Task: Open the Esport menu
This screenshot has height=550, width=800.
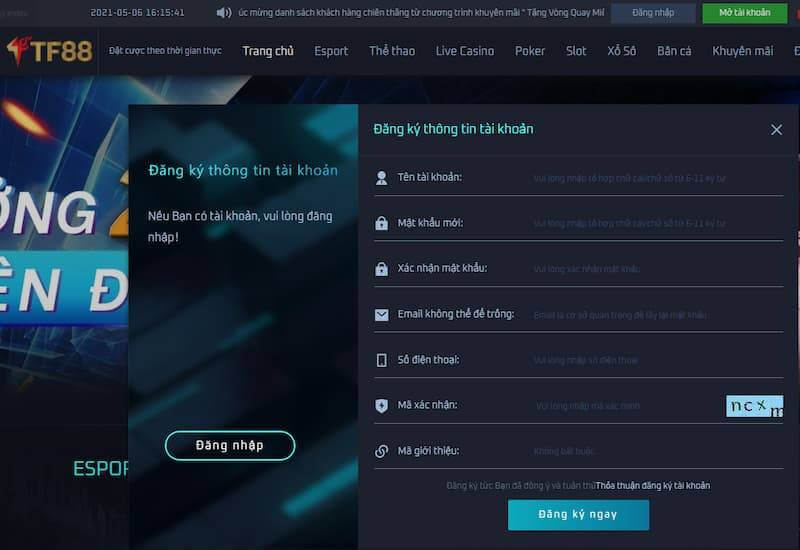Action: tap(331, 51)
